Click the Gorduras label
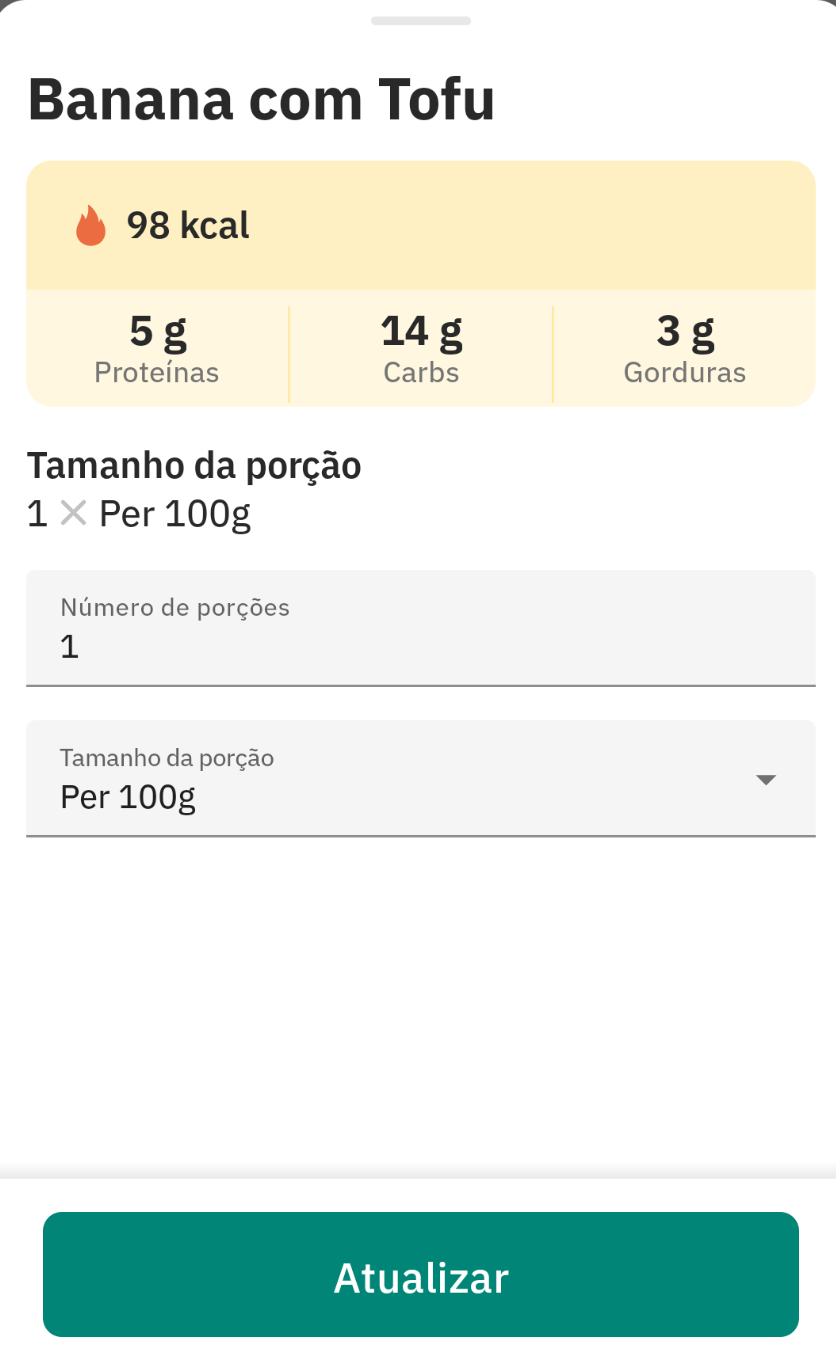 point(685,373)
